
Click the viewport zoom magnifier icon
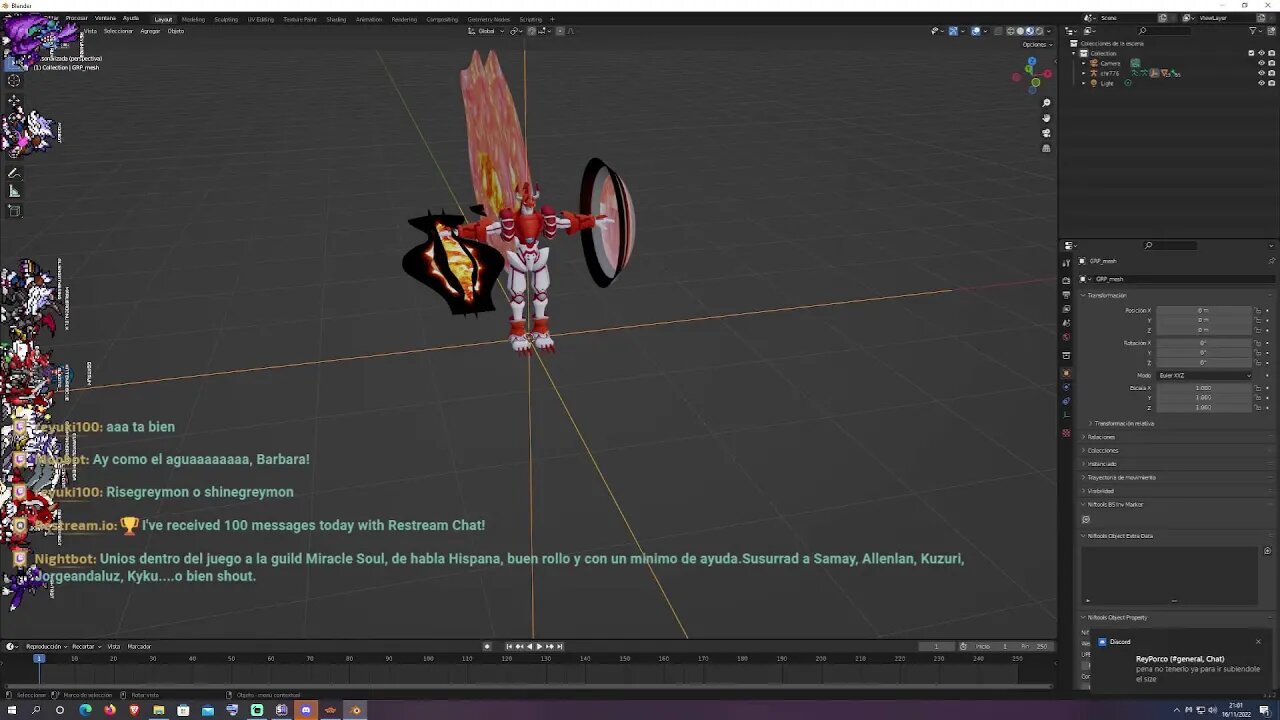tap(1046, 103)
